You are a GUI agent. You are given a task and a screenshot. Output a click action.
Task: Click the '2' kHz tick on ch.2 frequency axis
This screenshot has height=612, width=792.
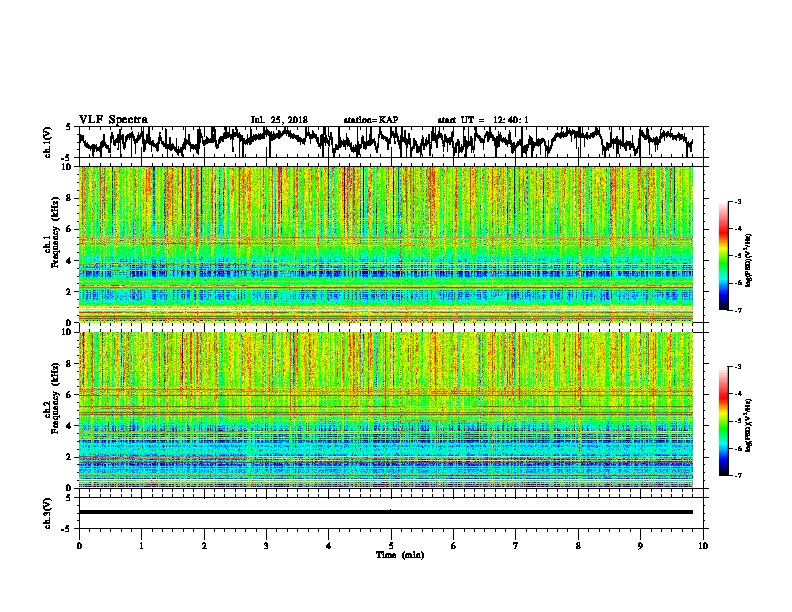(x=70, y=457)
